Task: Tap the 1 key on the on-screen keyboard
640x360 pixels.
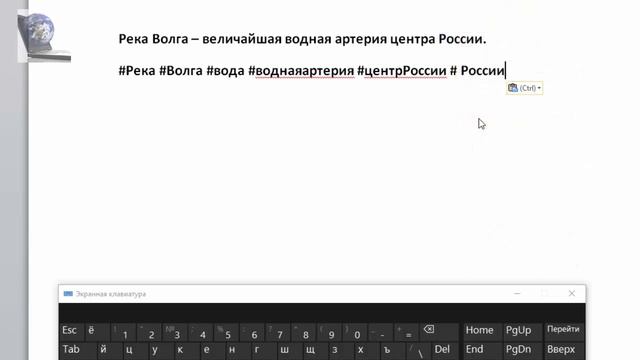Action: point(123,332)
